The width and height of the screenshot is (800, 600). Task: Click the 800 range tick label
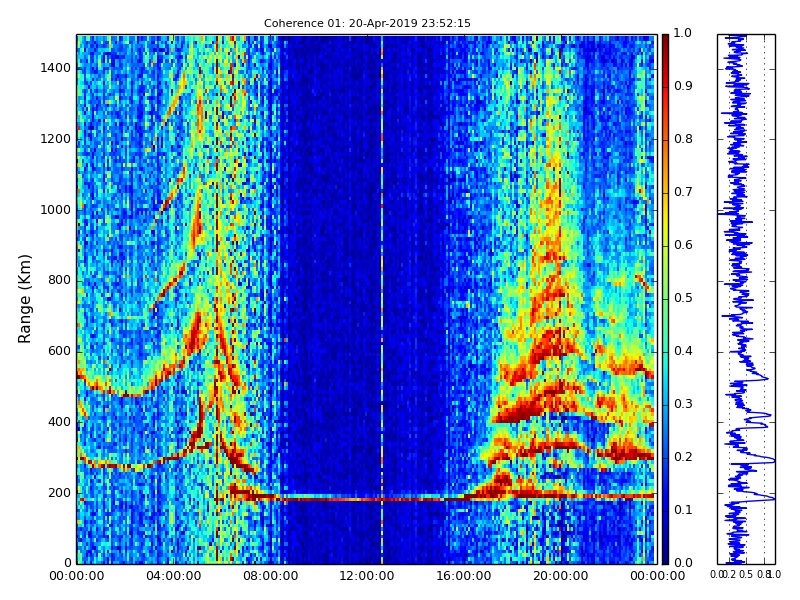[x=59, y=281]
